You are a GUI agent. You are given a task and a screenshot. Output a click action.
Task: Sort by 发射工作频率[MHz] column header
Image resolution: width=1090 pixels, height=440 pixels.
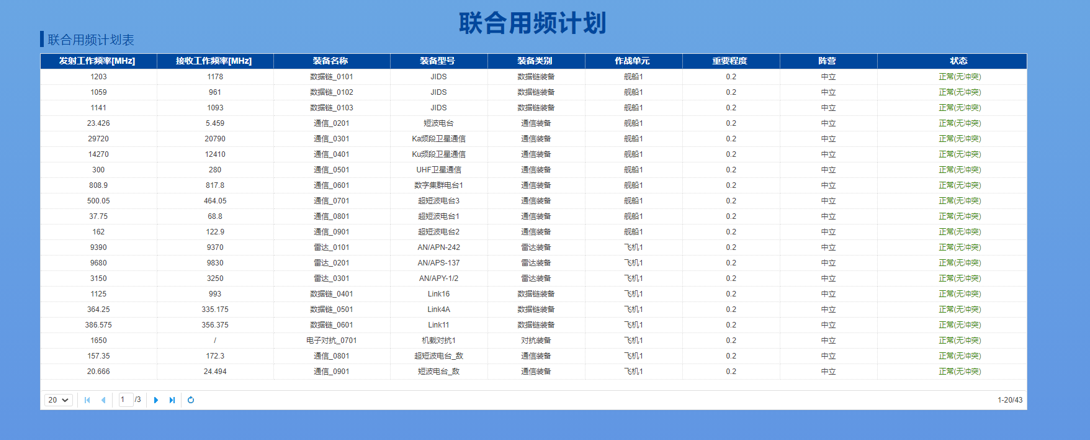tap(98, 61)
